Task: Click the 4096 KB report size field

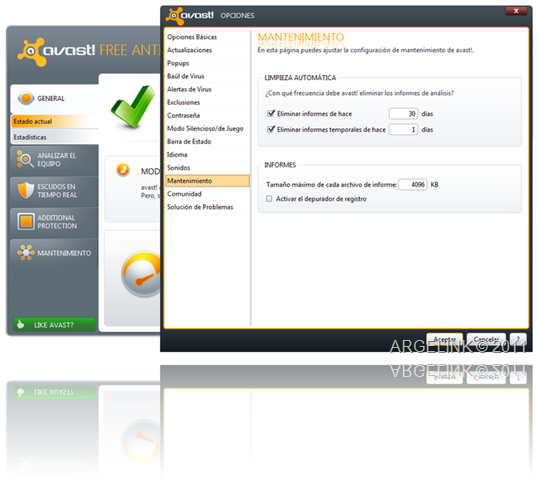Action: (413, 185)
